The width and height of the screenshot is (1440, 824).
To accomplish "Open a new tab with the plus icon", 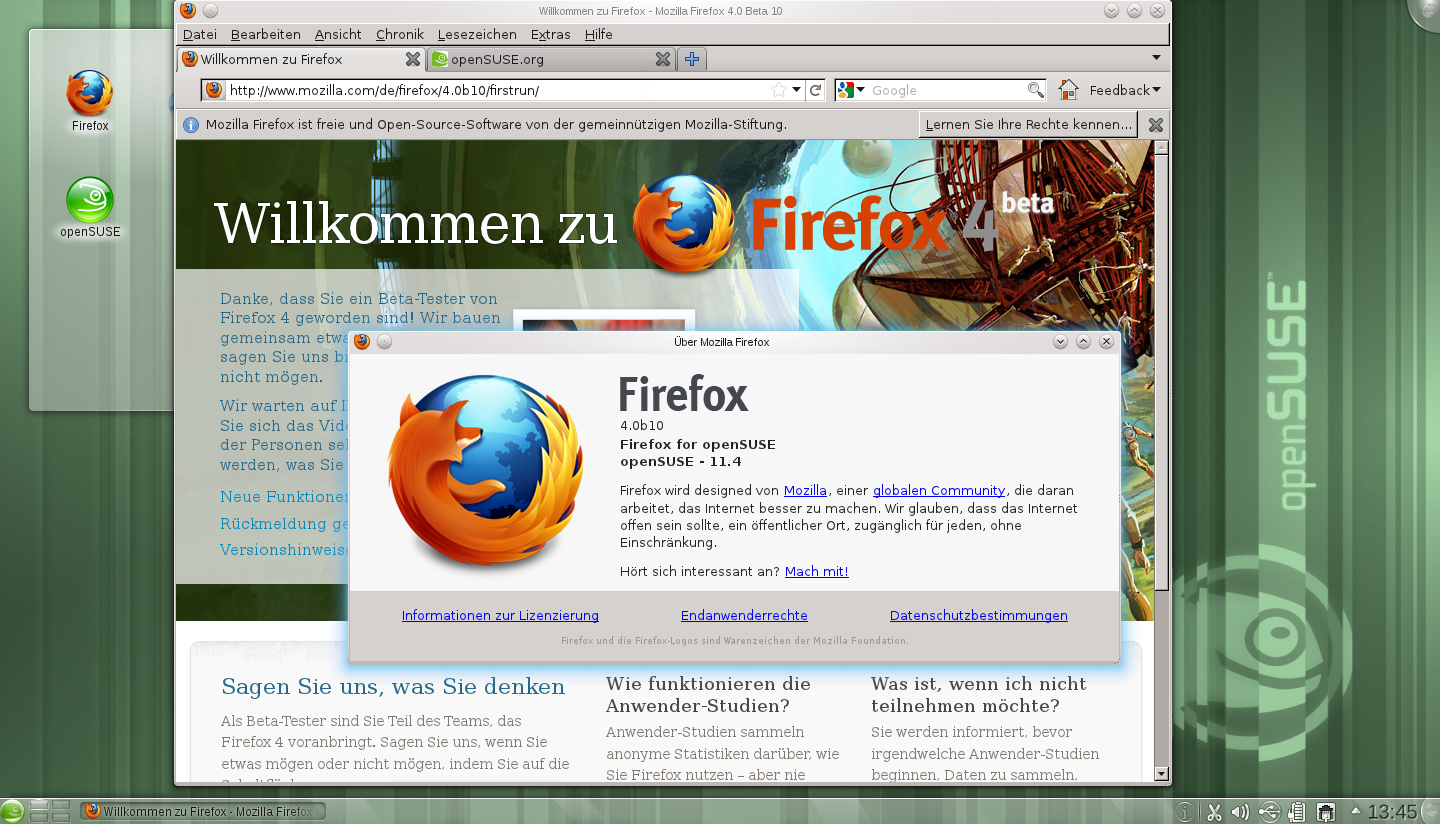I will [691, 59].
